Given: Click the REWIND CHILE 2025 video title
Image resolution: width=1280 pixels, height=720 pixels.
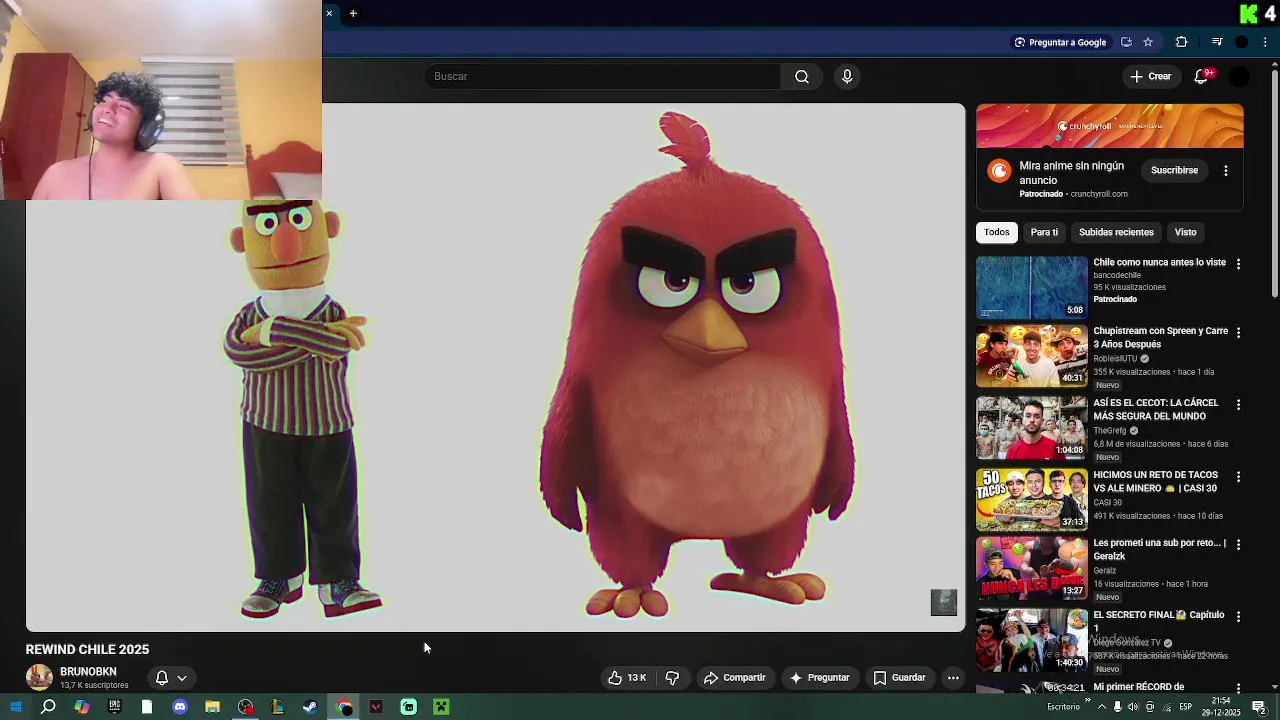Looking at the screenshot, I should click(87, 649).
